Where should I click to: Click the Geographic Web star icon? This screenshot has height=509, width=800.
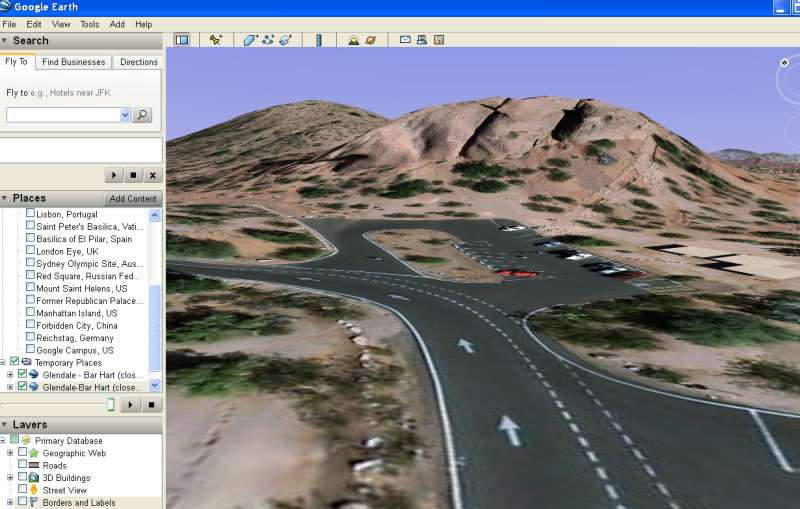(34, 453)
